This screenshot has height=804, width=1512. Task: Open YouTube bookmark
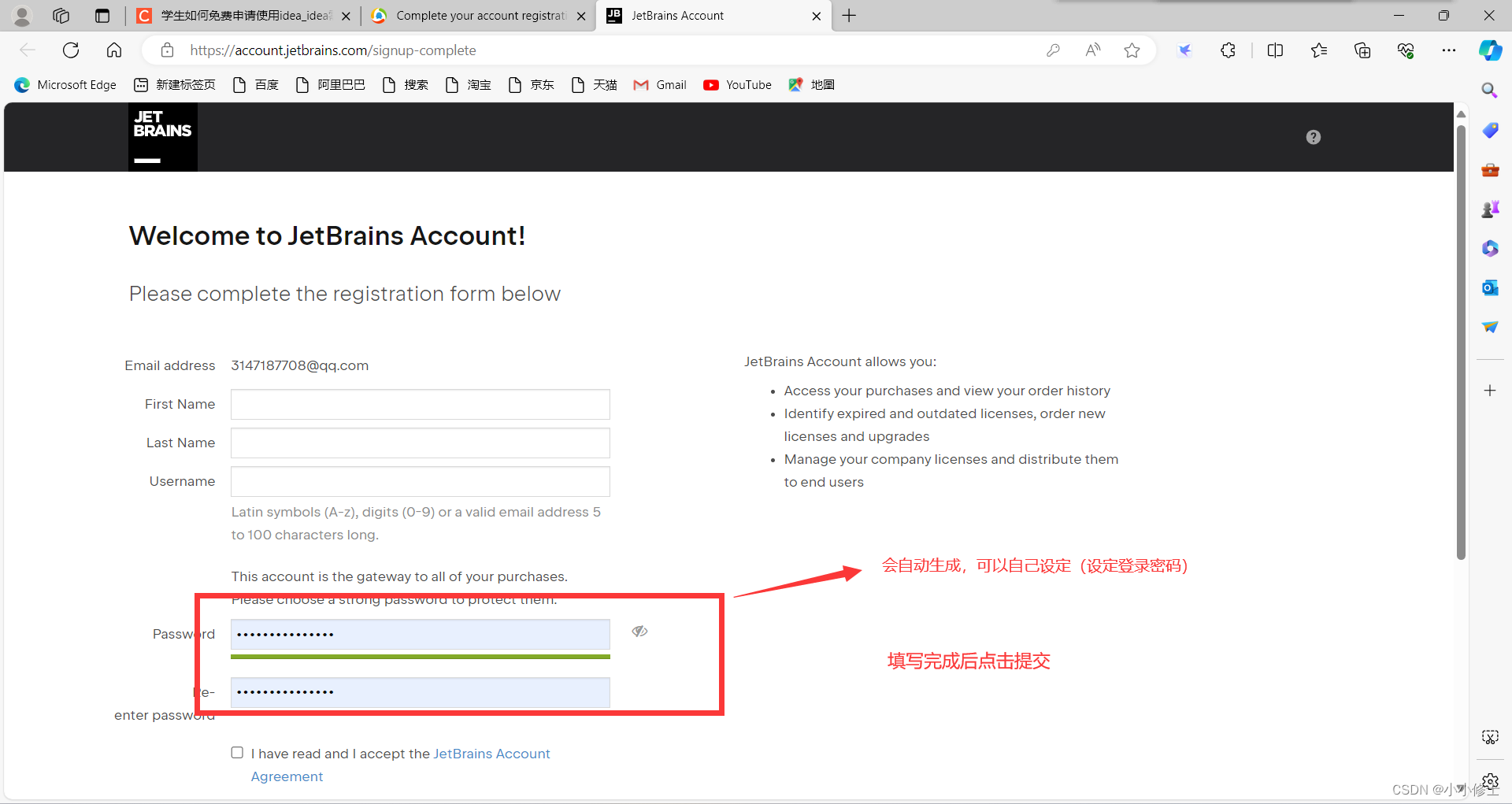738,85
